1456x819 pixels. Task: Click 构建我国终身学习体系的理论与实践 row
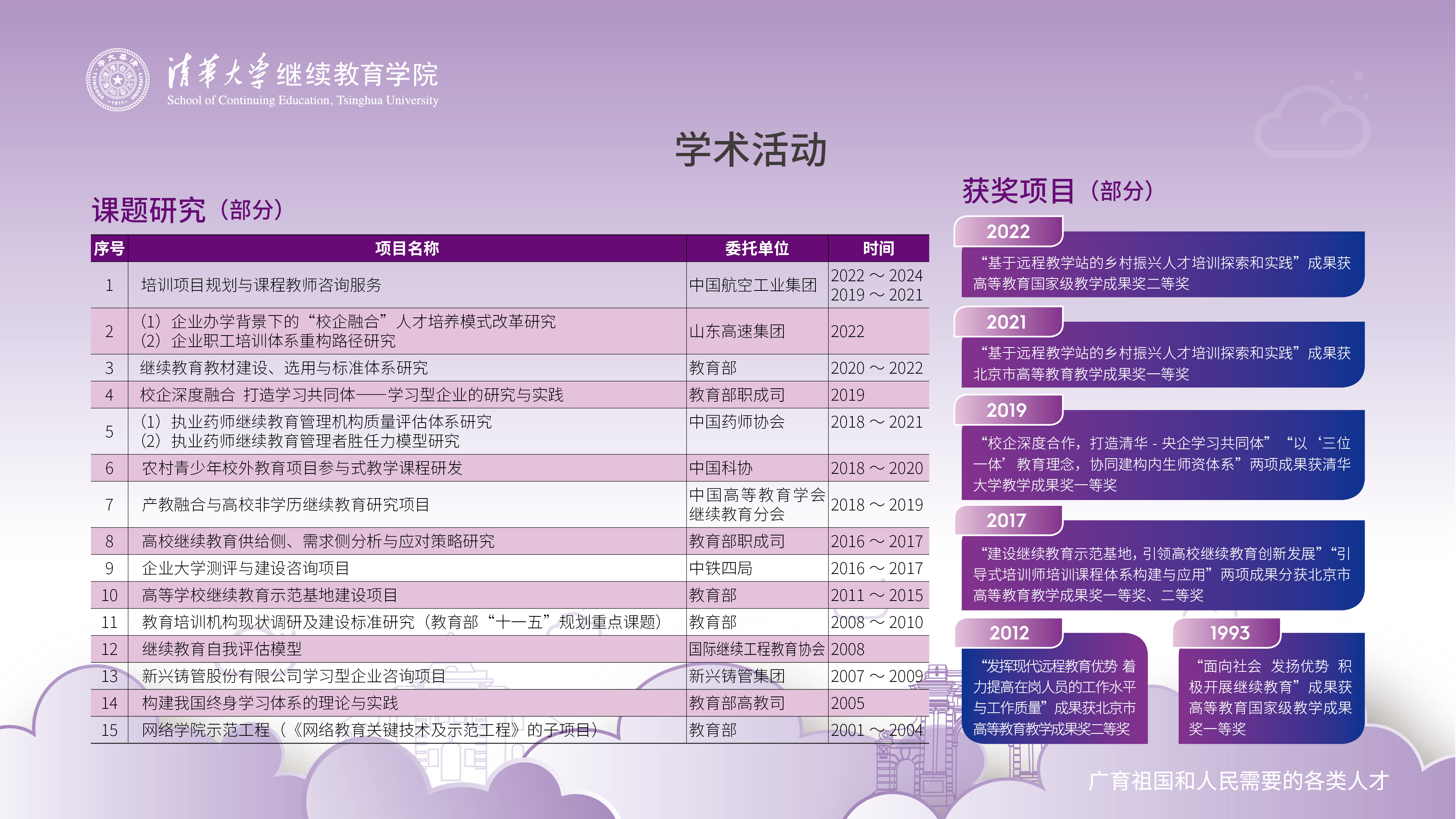coord(270,703)
